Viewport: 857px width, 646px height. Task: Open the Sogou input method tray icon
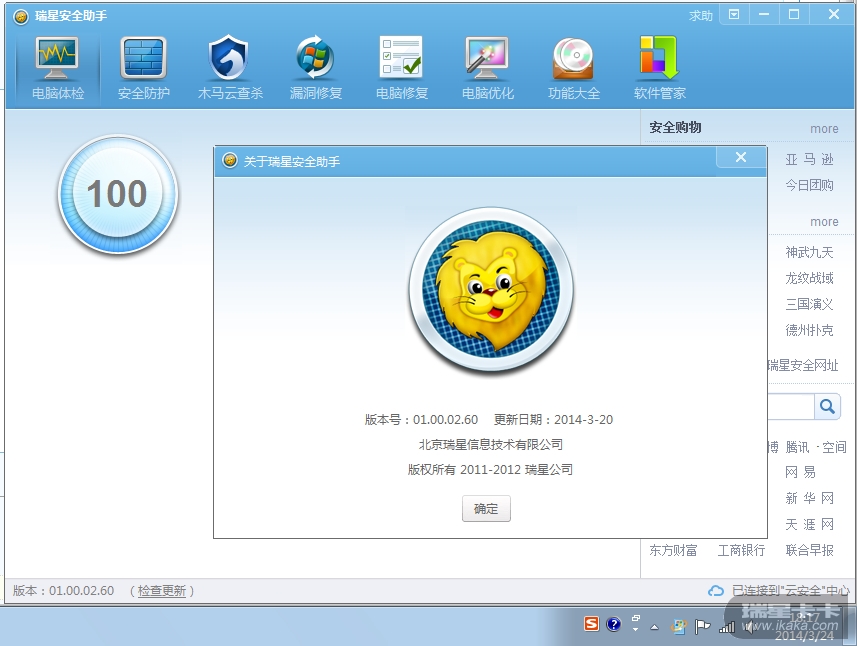(591, 624)
